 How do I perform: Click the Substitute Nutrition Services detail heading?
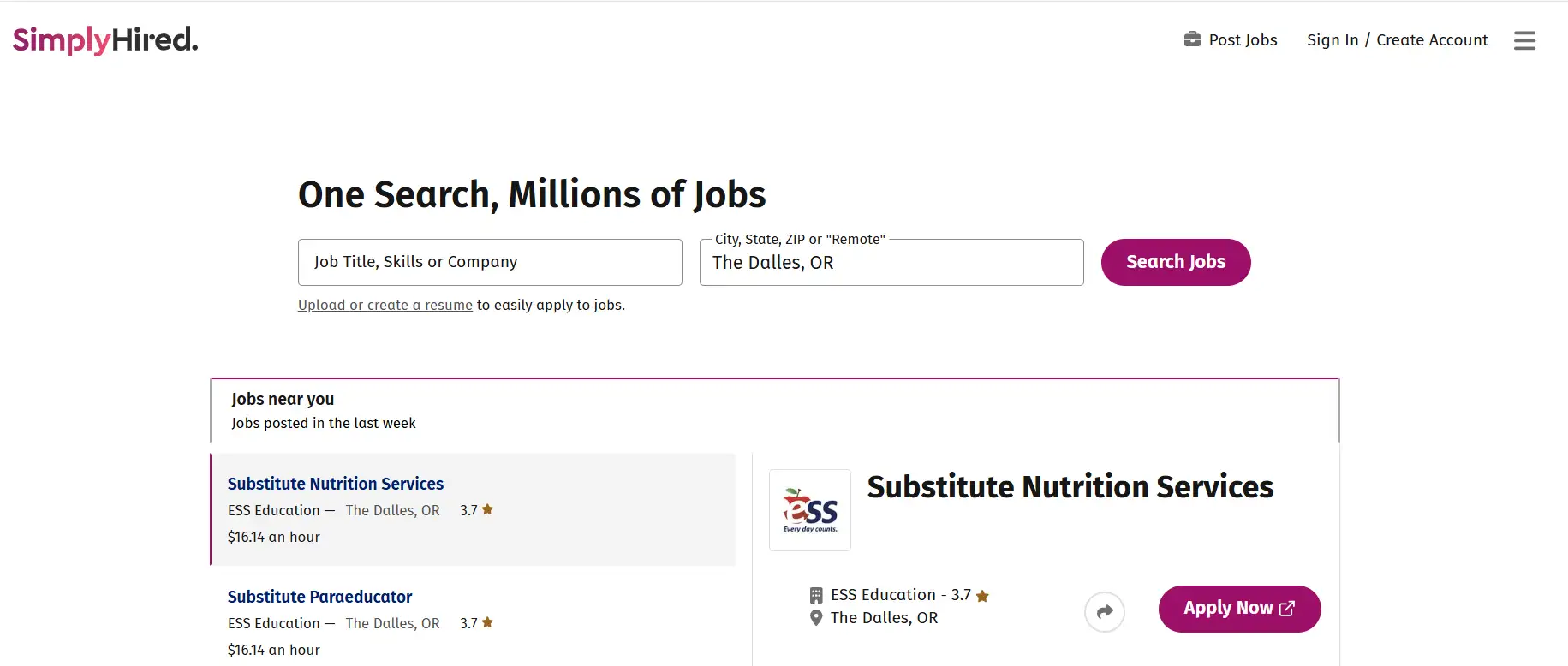point(1070,487)
